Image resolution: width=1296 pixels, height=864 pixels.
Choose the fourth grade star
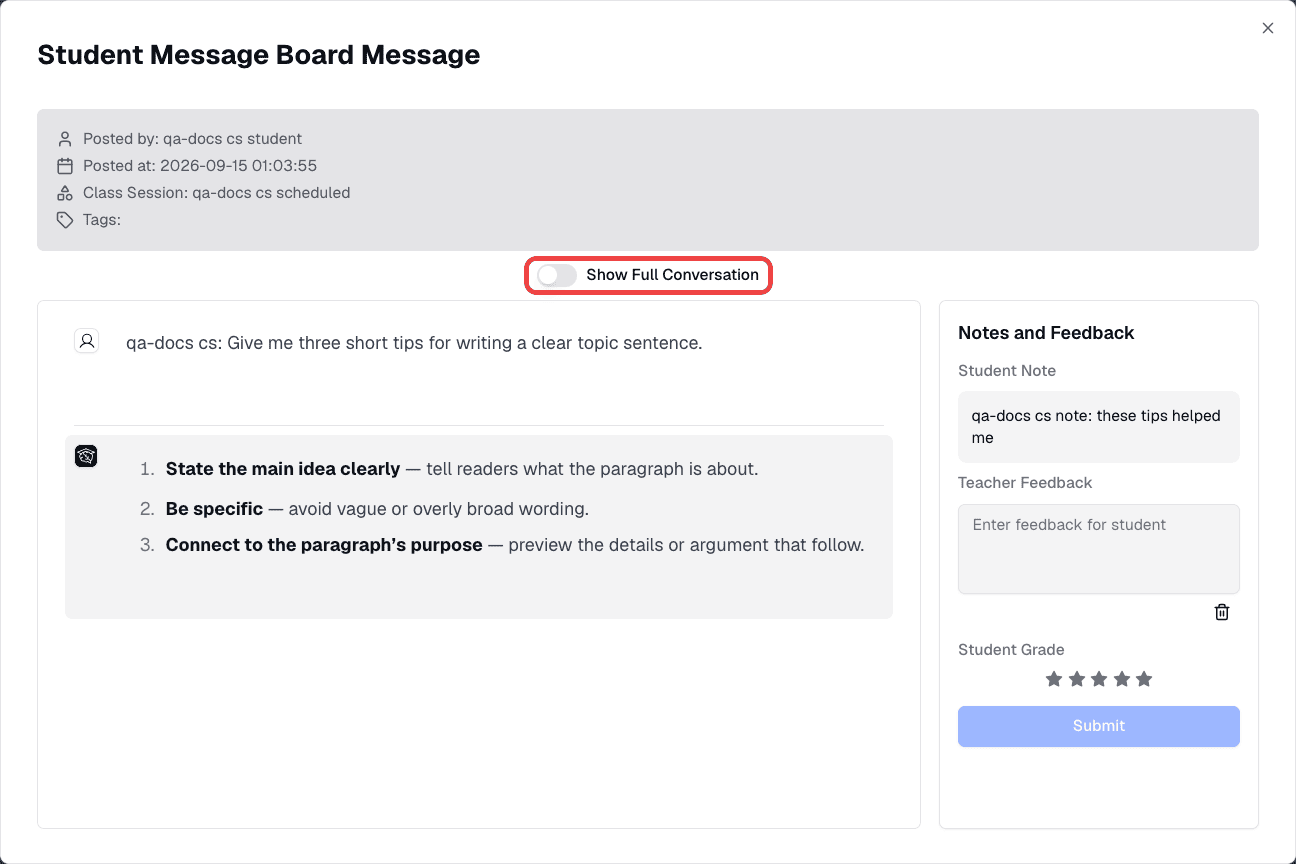(x=1122, y=679)
